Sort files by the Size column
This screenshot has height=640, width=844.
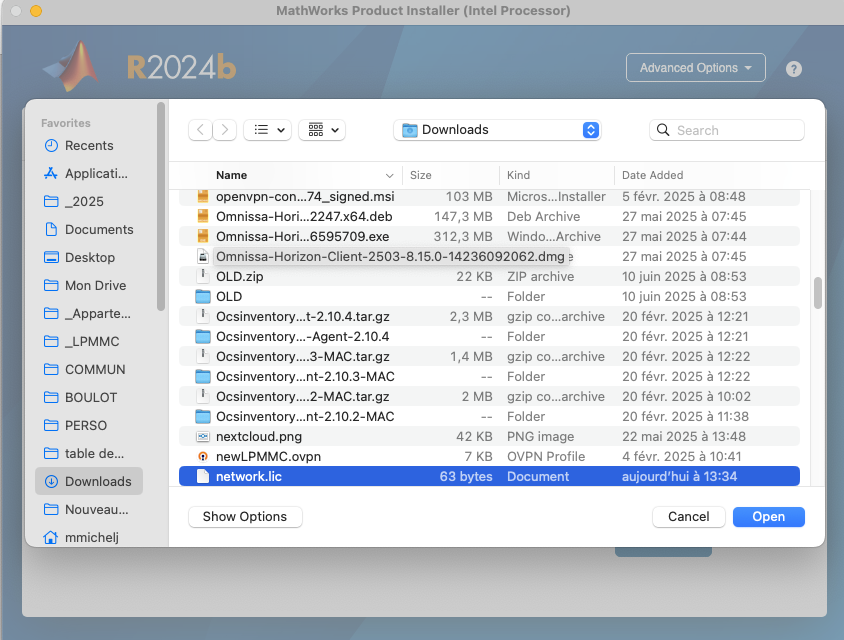(x=420, y=175)
